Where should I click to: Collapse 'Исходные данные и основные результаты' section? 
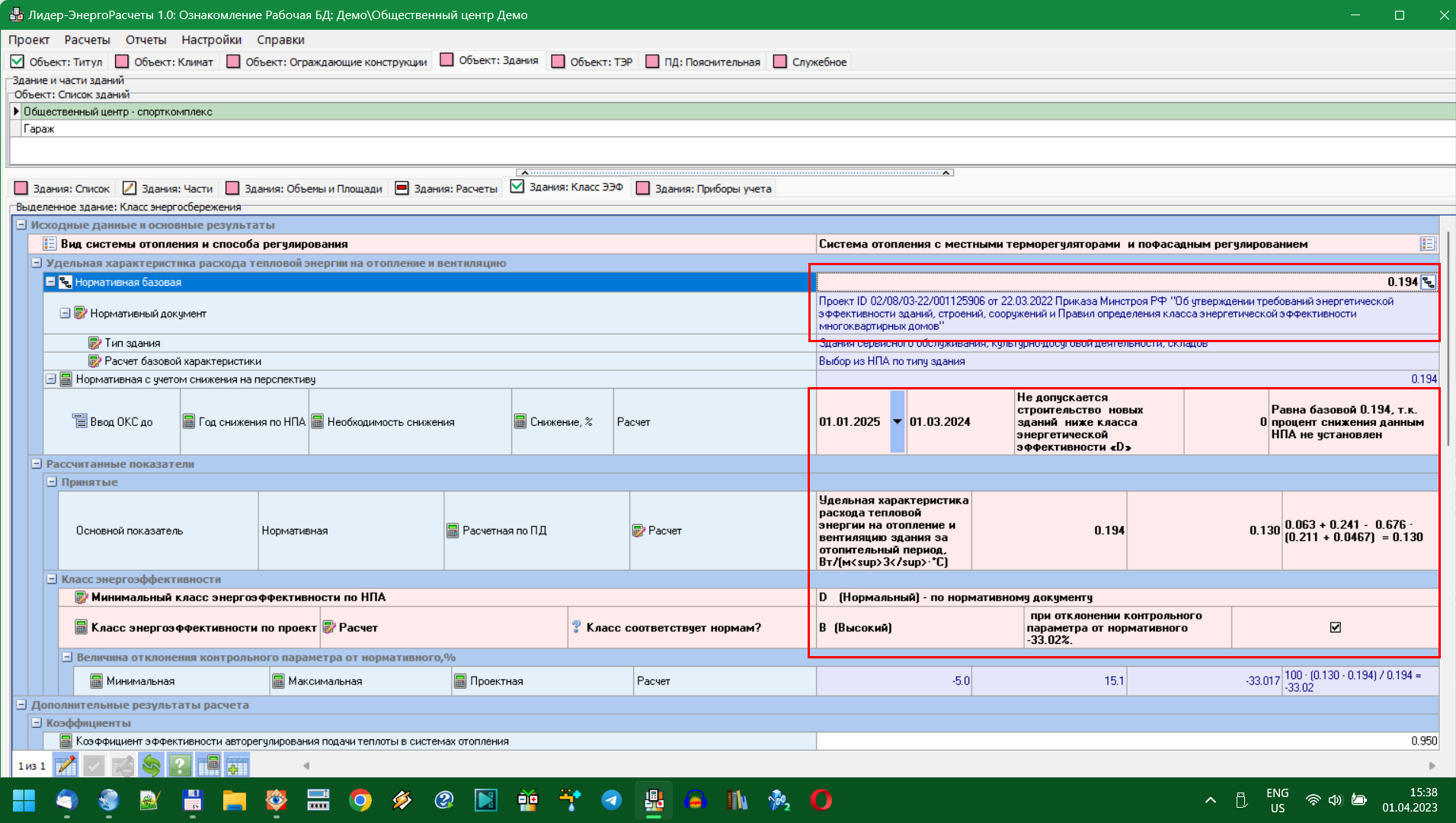point(21,225)
